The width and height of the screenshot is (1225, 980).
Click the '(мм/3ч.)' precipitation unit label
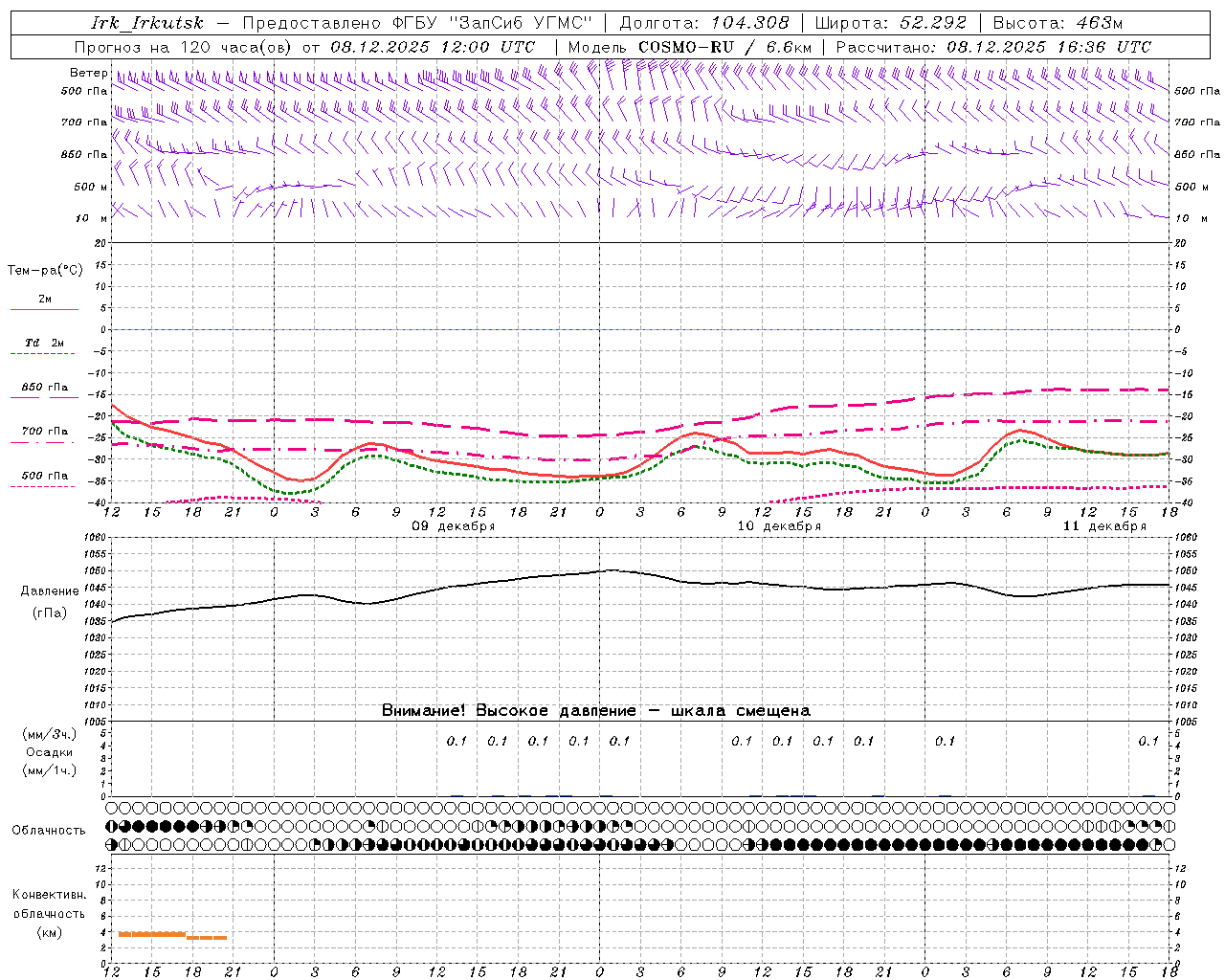(49, 734)
